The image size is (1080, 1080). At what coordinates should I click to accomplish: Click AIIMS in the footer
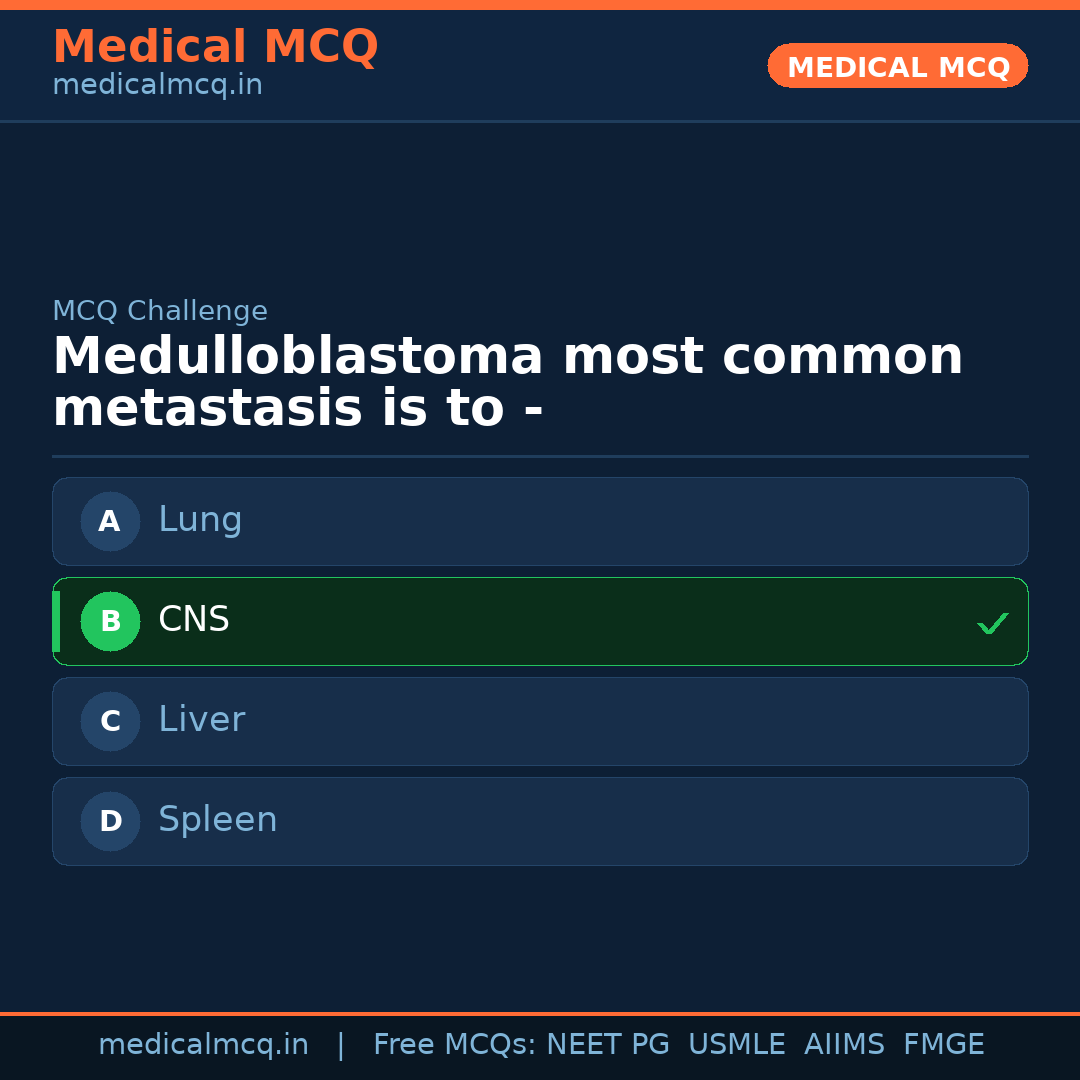pyautogui.click(x=844, y=1045)
